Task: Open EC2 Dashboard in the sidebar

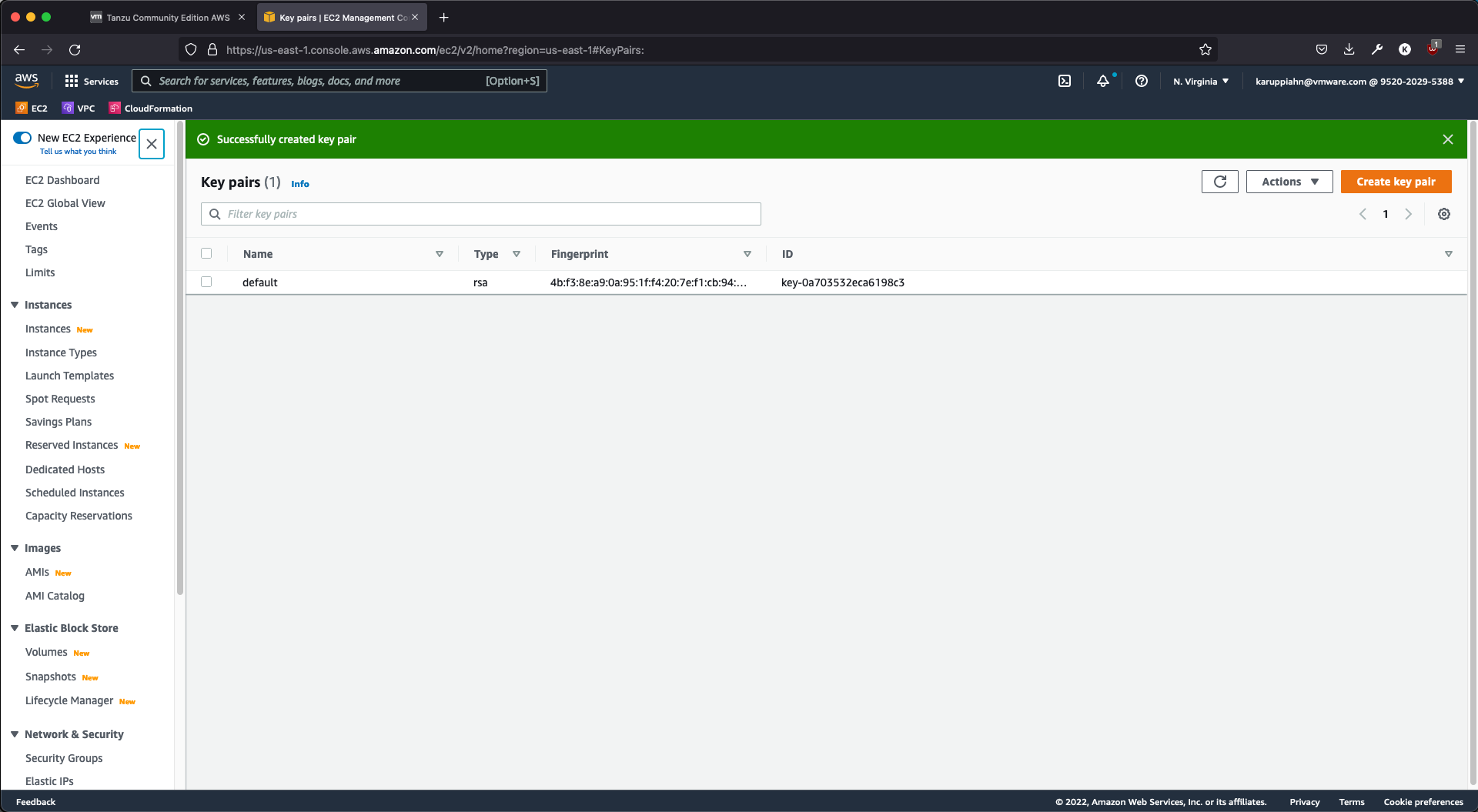Action: 62,180
